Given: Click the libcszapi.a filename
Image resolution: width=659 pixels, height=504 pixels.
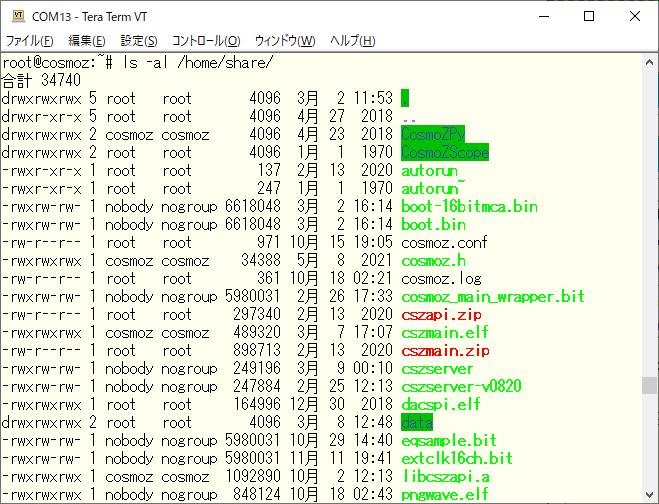Looking at the screenshot, I should 447,476.
